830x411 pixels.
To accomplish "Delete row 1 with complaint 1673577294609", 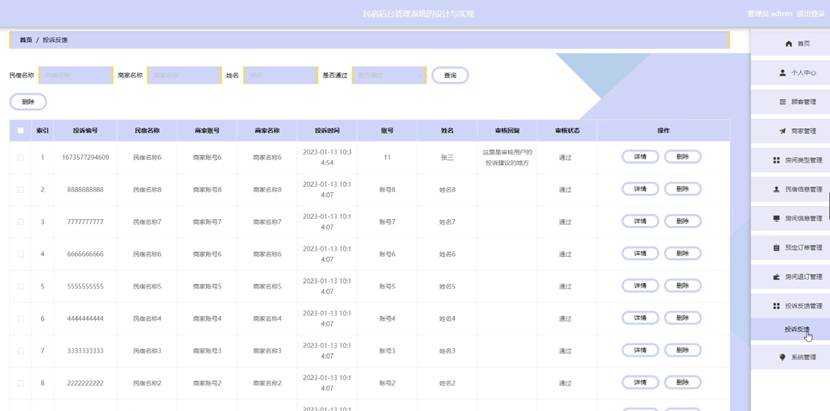I will 683,157.
